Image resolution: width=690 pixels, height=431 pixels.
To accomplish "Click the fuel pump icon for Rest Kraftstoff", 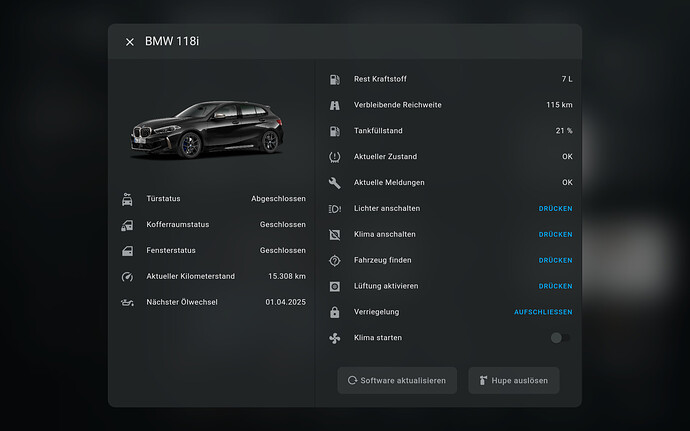I will tap(334, 79).
